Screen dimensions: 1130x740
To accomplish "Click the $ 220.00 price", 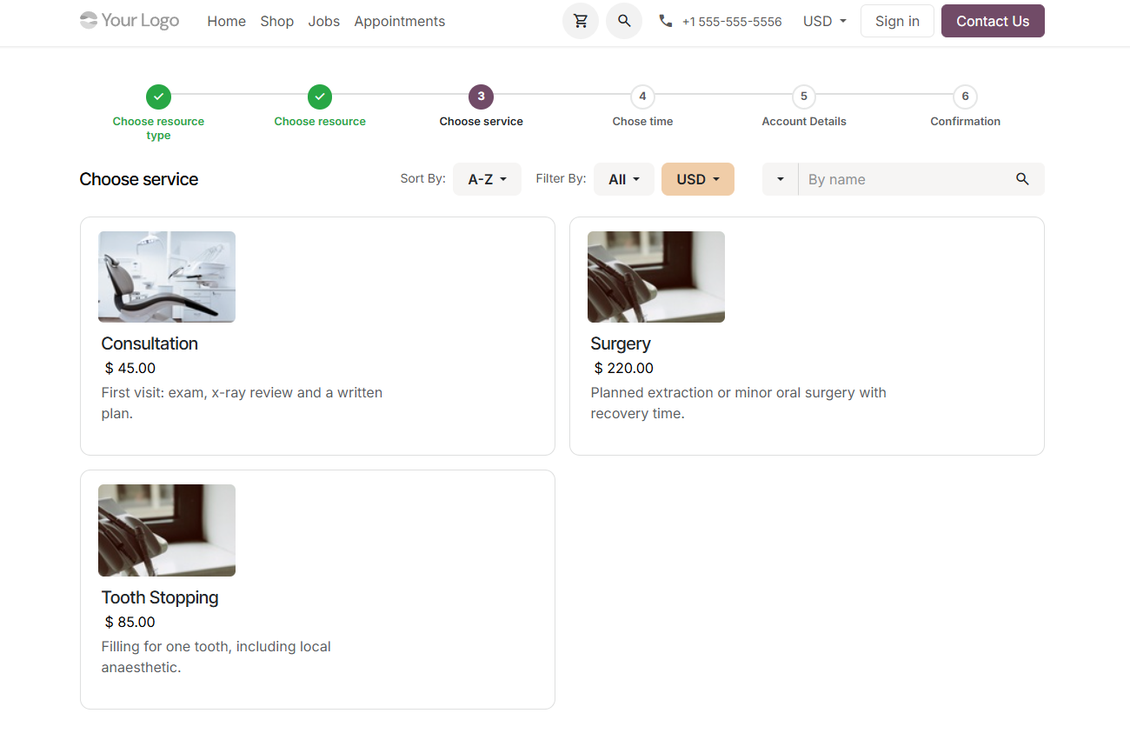I will click(623, 368).
